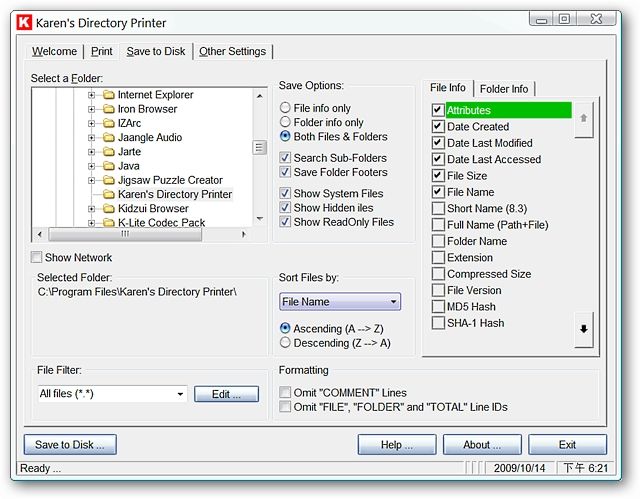Viewport: 640px width, 499px height.
Task: Click the Java folder icon
Action: pyautogui.click(x=109, y=166)
